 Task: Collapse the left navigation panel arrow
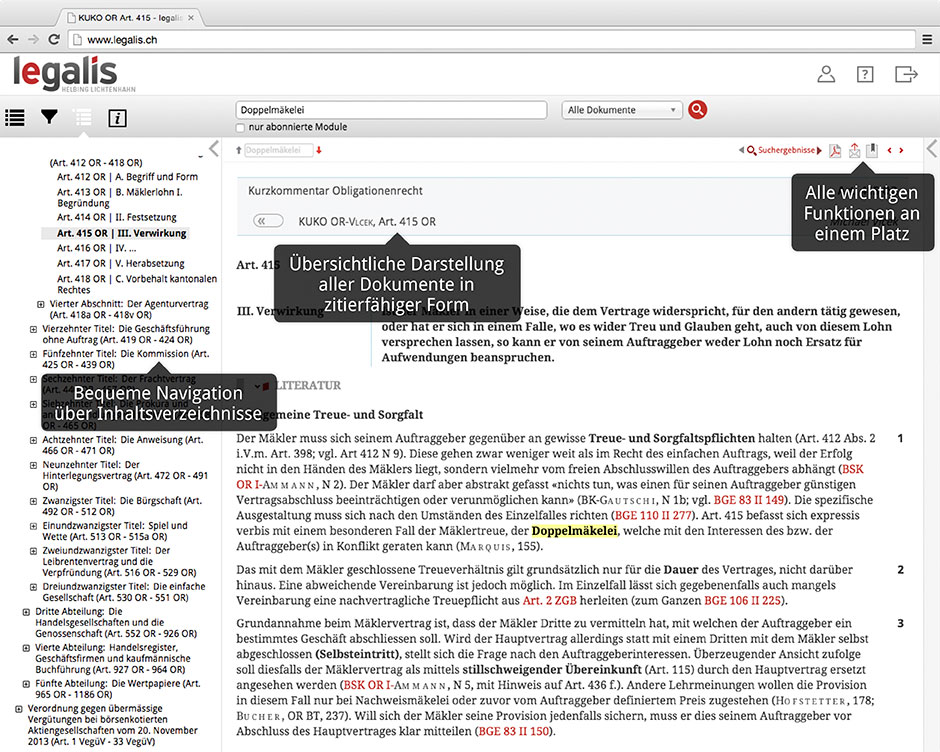(x=213, y=150)
